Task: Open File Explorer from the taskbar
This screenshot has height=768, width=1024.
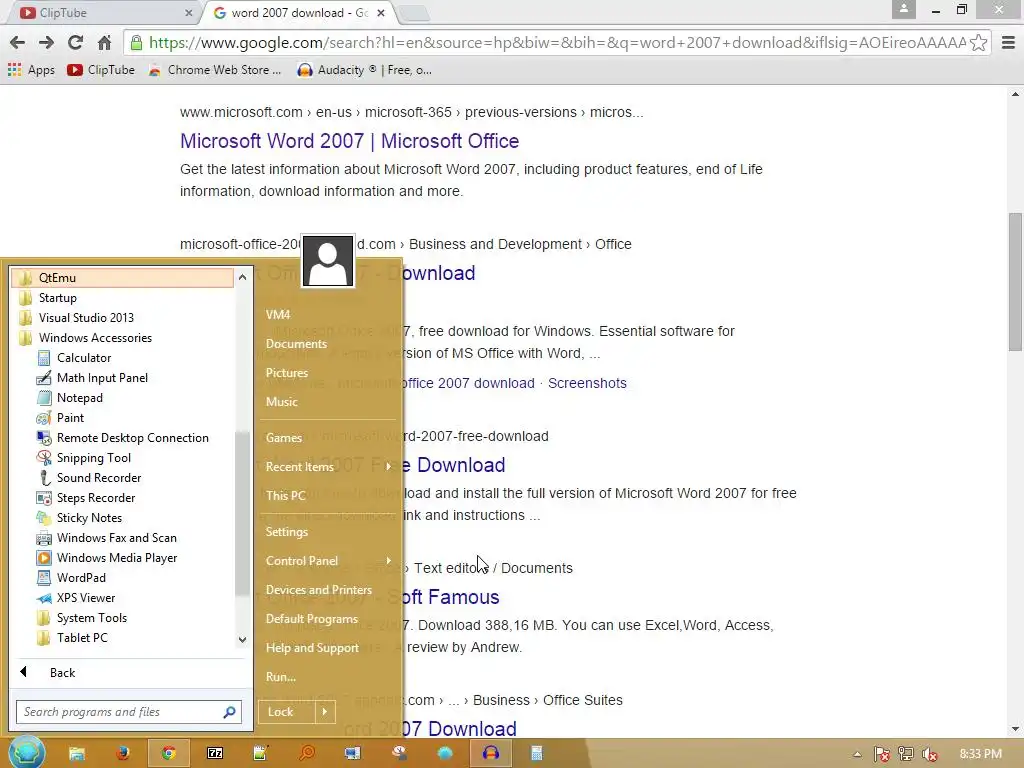Action: coord(76,754)
